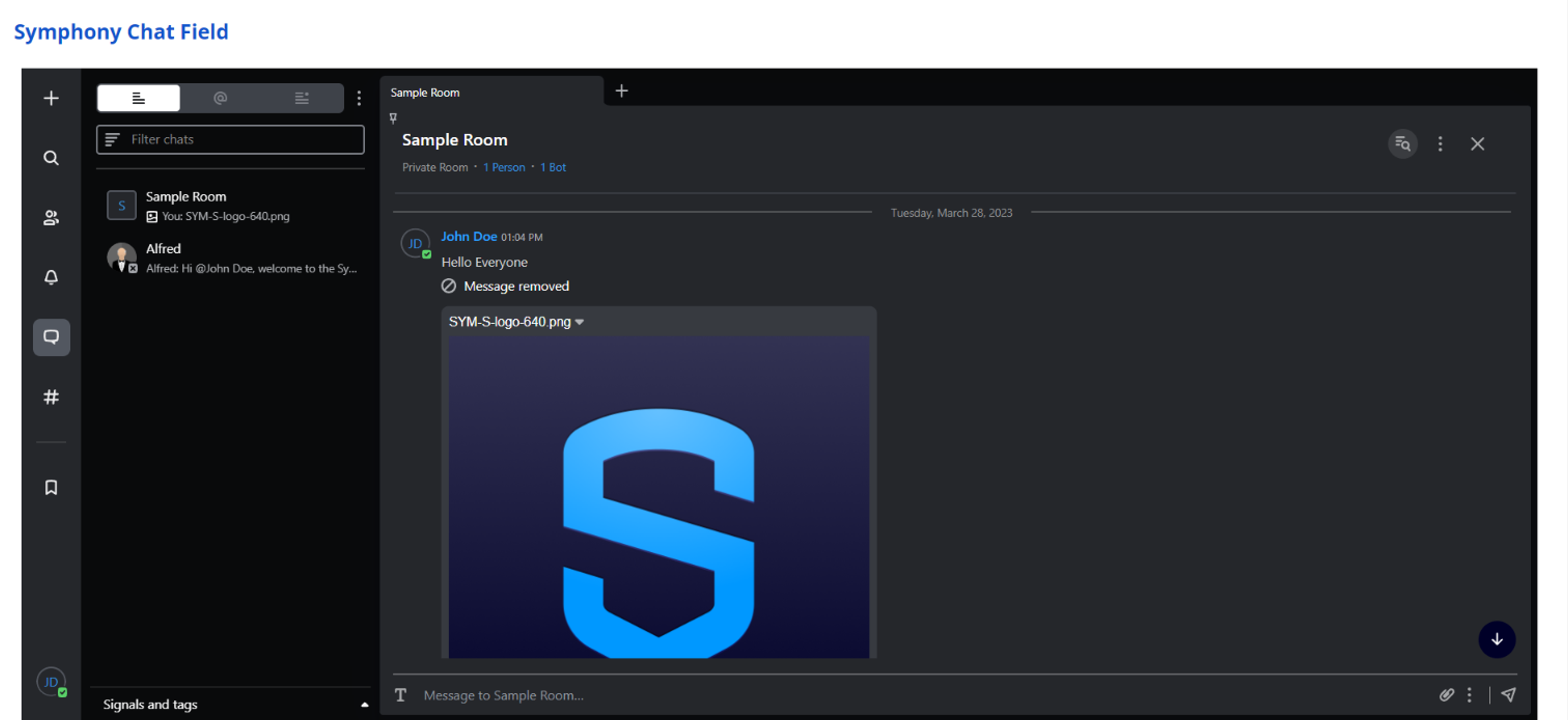Click JD avatar beside the message

pos(416,243)
